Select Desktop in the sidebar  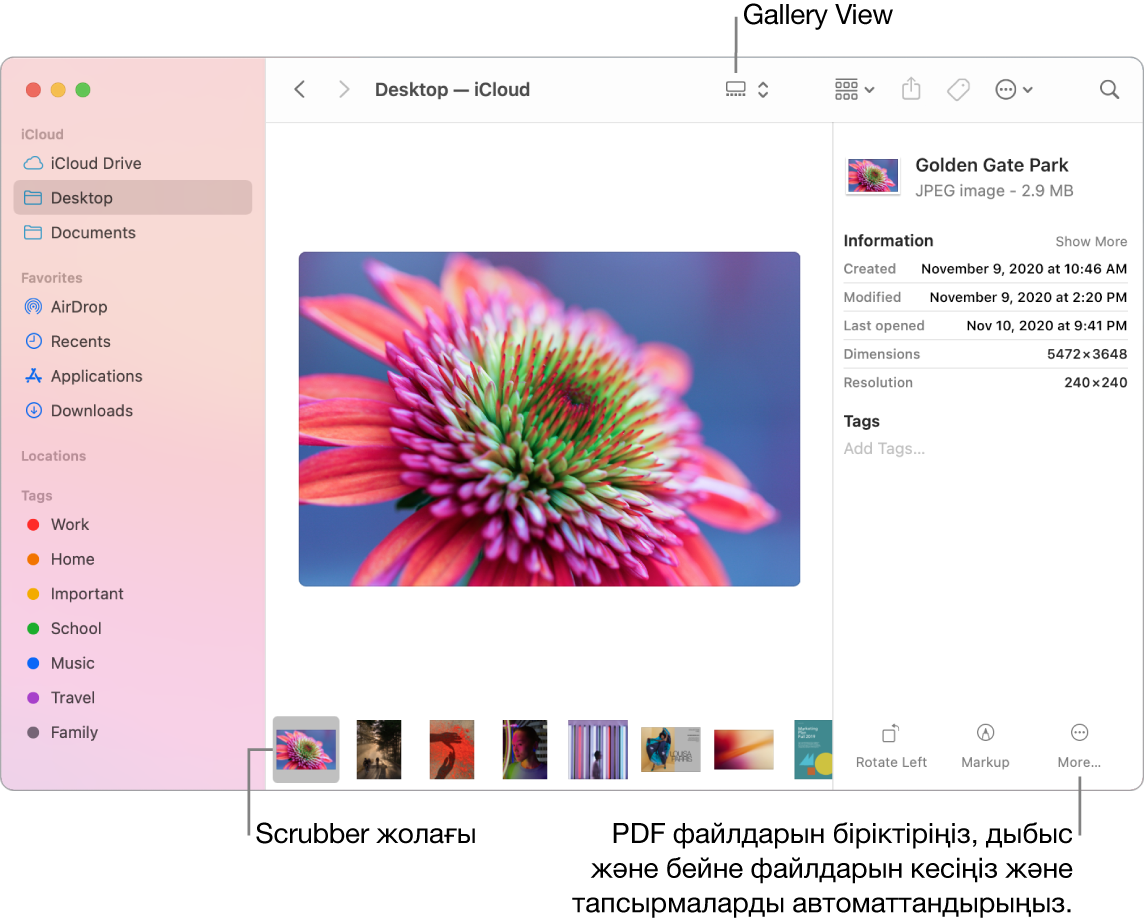[x=133, y=198]
